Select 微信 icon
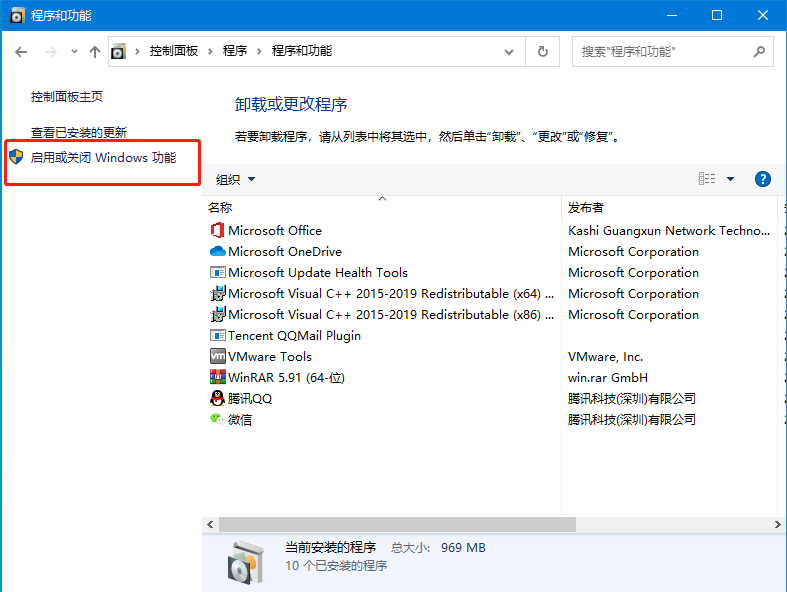Viewport: 787px width, 592px height. coord(217,419)
